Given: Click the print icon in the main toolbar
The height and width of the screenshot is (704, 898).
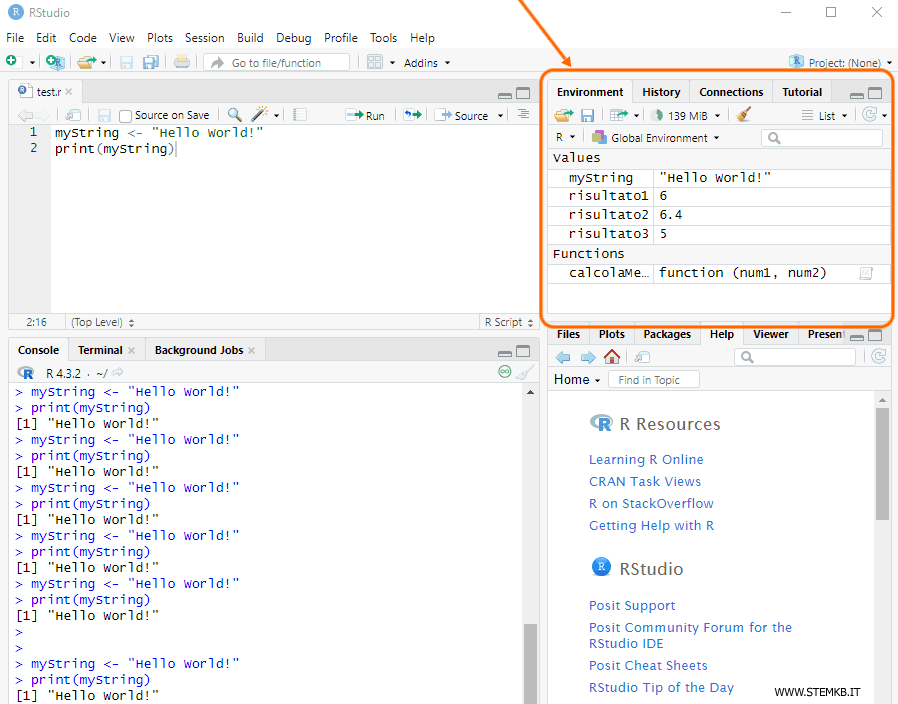Looking at the screenshot, I should coord(180,61).
